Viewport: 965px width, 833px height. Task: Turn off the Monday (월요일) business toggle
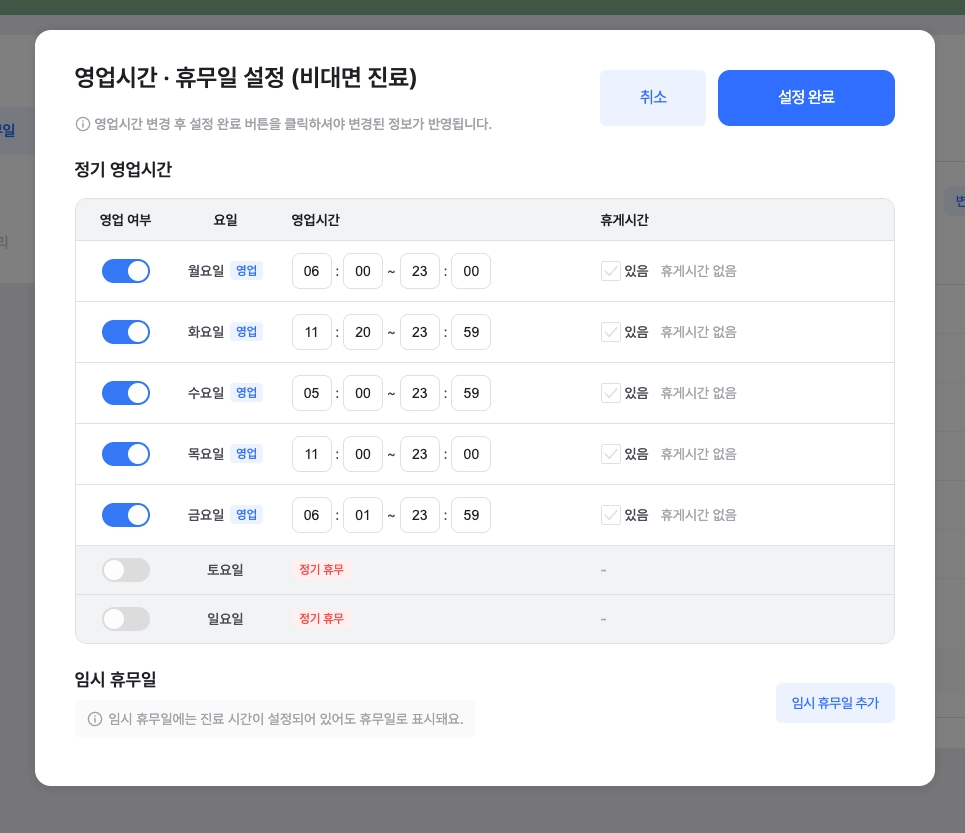pos(126,271)
